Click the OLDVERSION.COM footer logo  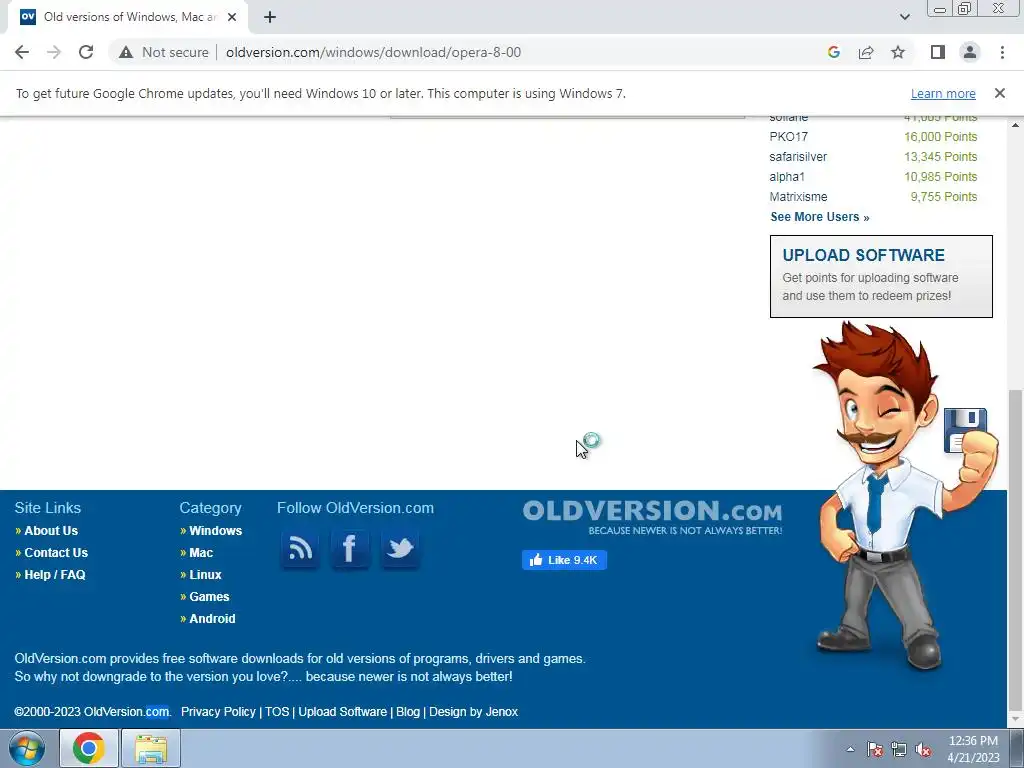click(652, 517)
